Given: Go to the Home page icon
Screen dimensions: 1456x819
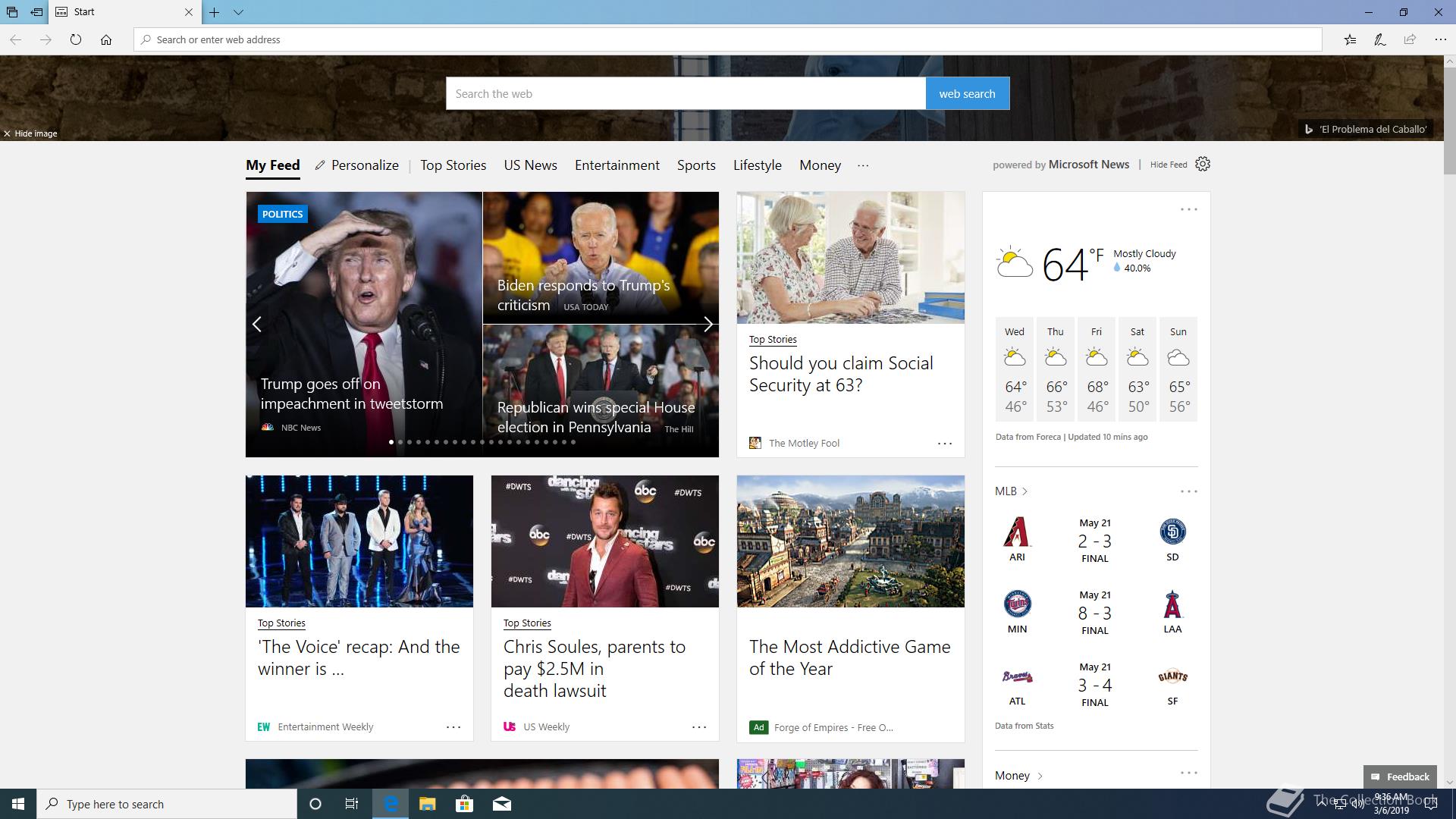Looking at the screenshot, I should [106, 39].
